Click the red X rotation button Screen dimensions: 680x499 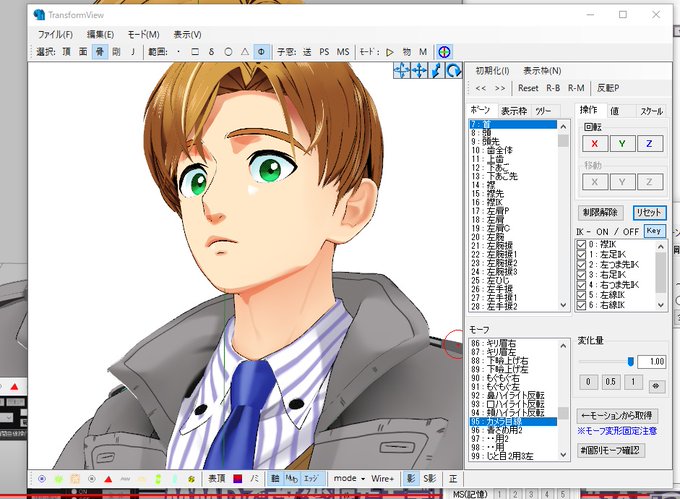tap(594, 144)
